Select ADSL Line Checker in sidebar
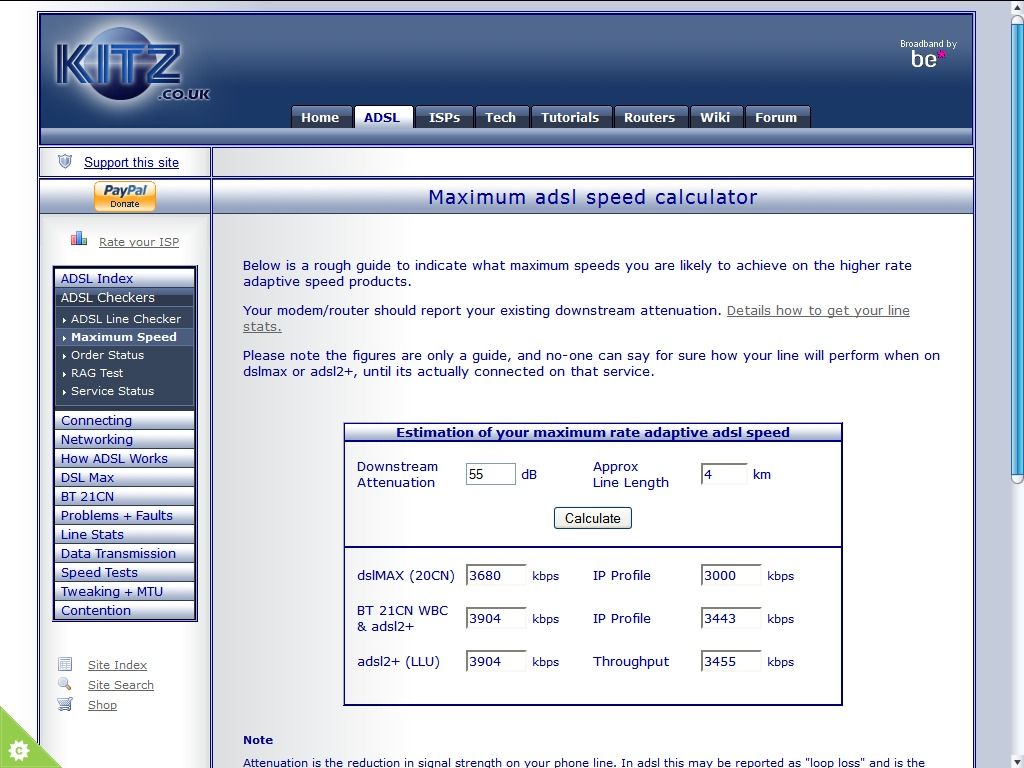 125,319
